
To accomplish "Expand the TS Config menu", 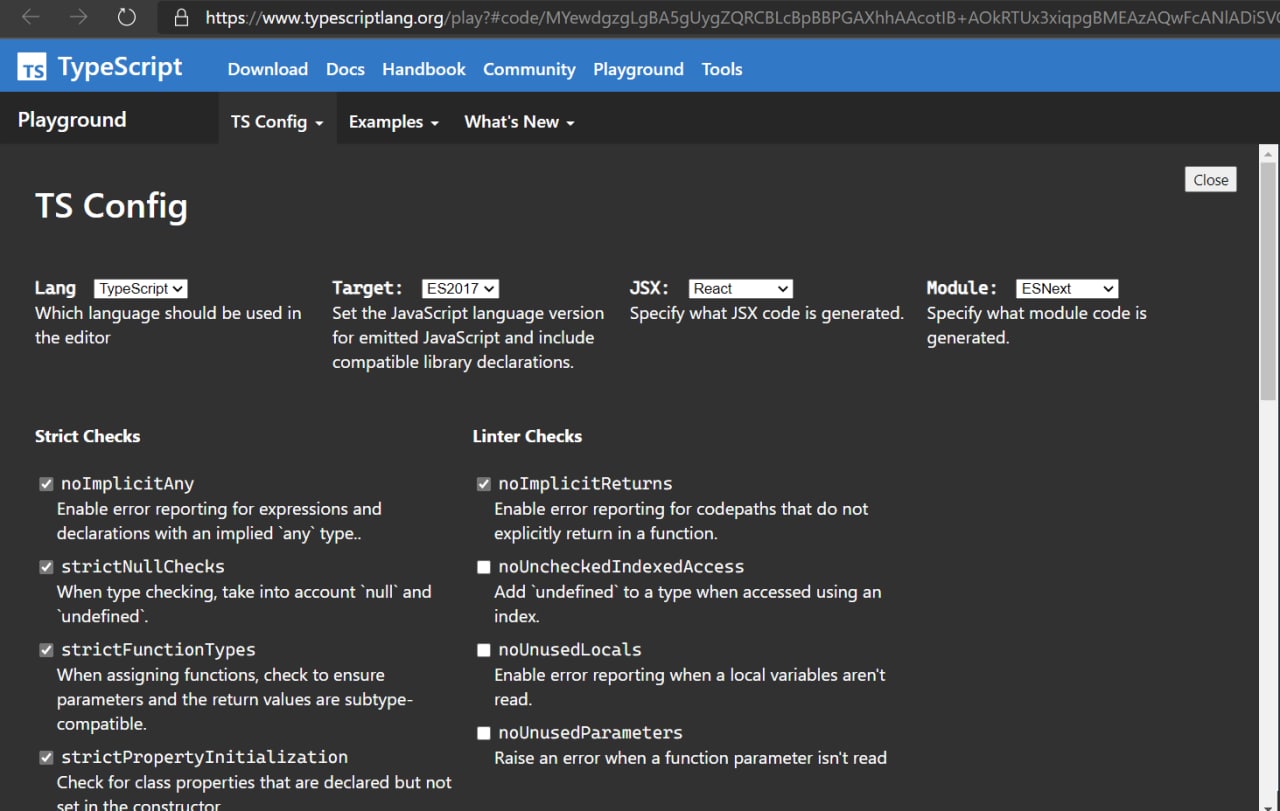I will (277, 121).
